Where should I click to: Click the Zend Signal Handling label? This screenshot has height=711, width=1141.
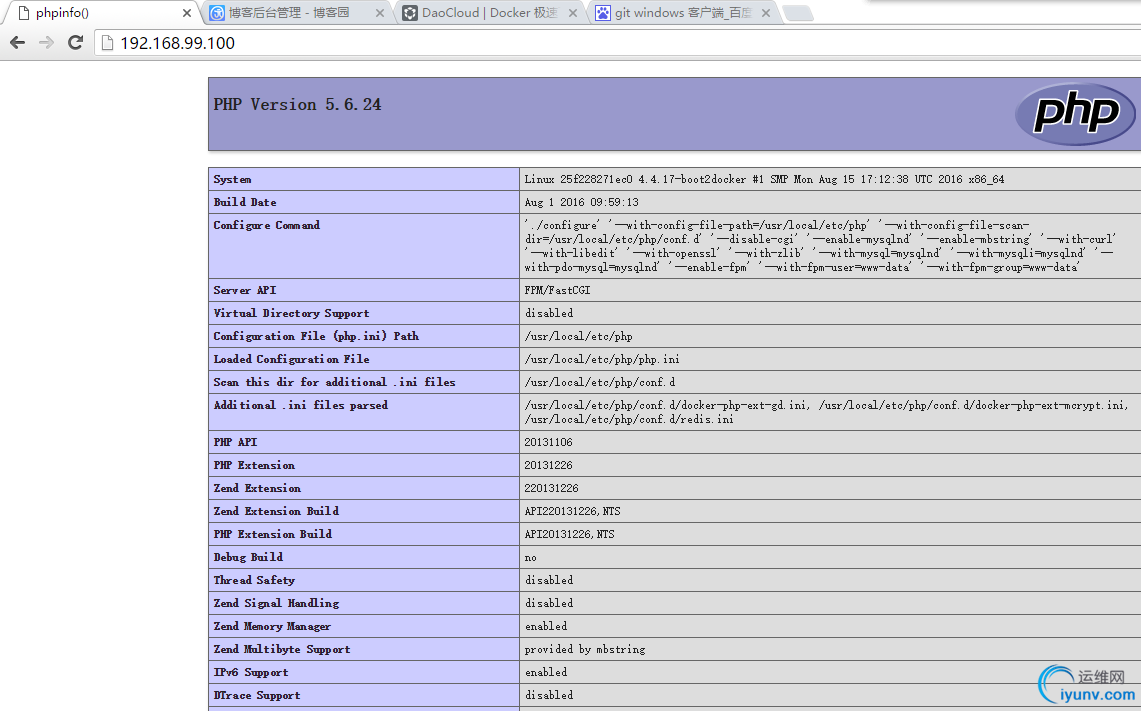tap(276, 603)
